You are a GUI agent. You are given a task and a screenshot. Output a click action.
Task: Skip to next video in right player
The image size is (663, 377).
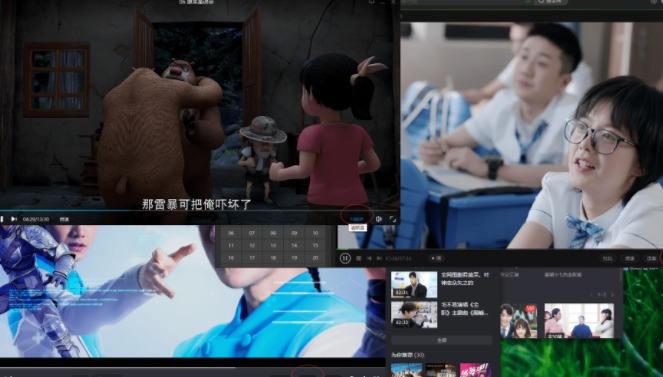tap(379, 258)
